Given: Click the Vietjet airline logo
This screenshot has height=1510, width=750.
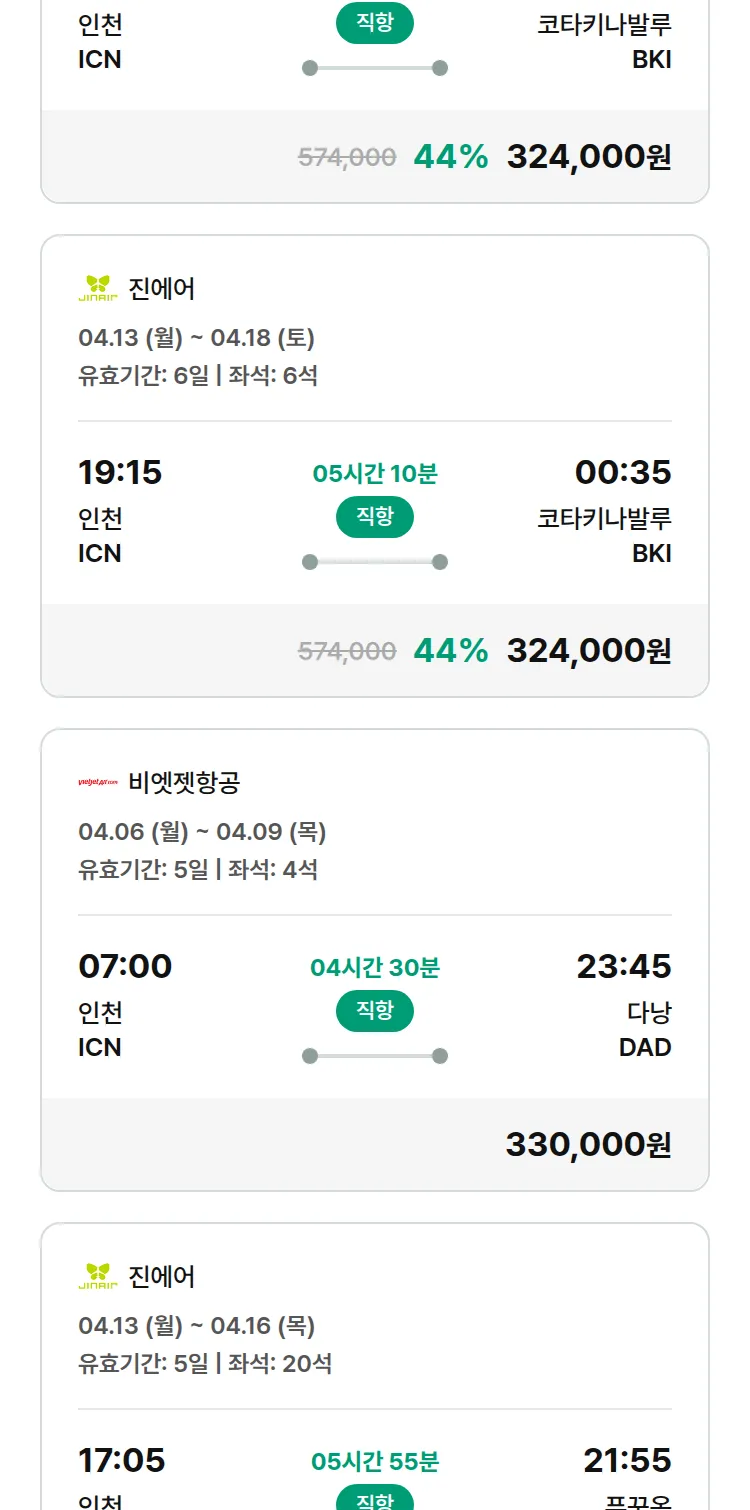Looking at the screenshot, I should tap(98, 782).
